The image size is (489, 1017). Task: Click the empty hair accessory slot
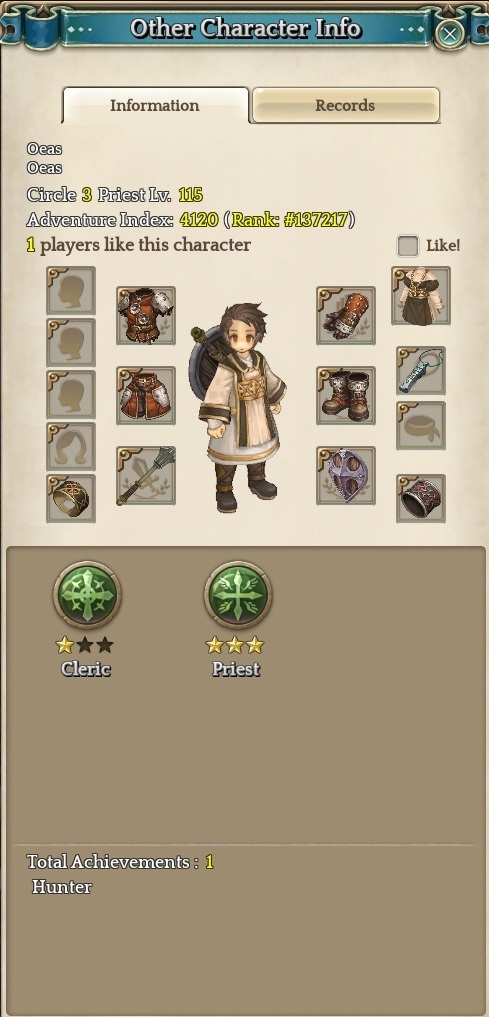coord(71,446)
